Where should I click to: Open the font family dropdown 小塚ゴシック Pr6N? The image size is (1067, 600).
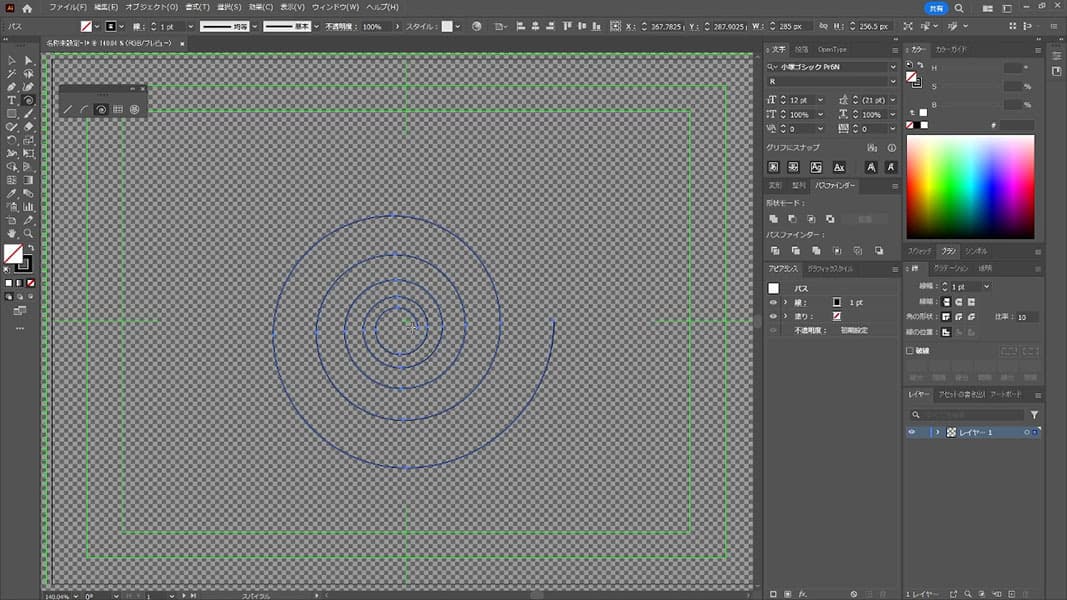click(x=892, y=68)
